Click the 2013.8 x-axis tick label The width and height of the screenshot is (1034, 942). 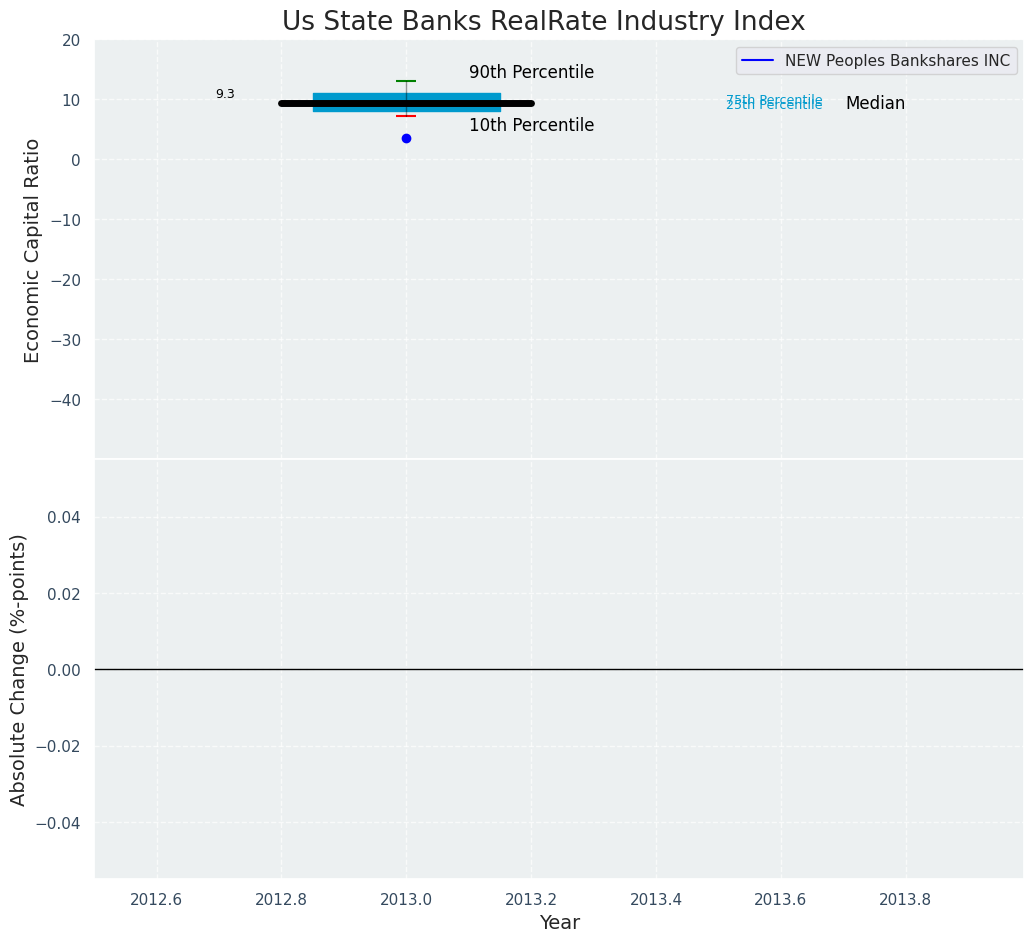(905, 899)
